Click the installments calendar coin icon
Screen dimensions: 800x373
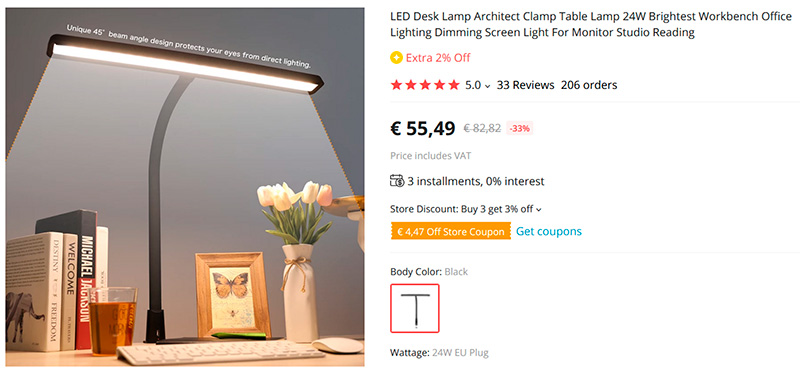coord(397,181)
